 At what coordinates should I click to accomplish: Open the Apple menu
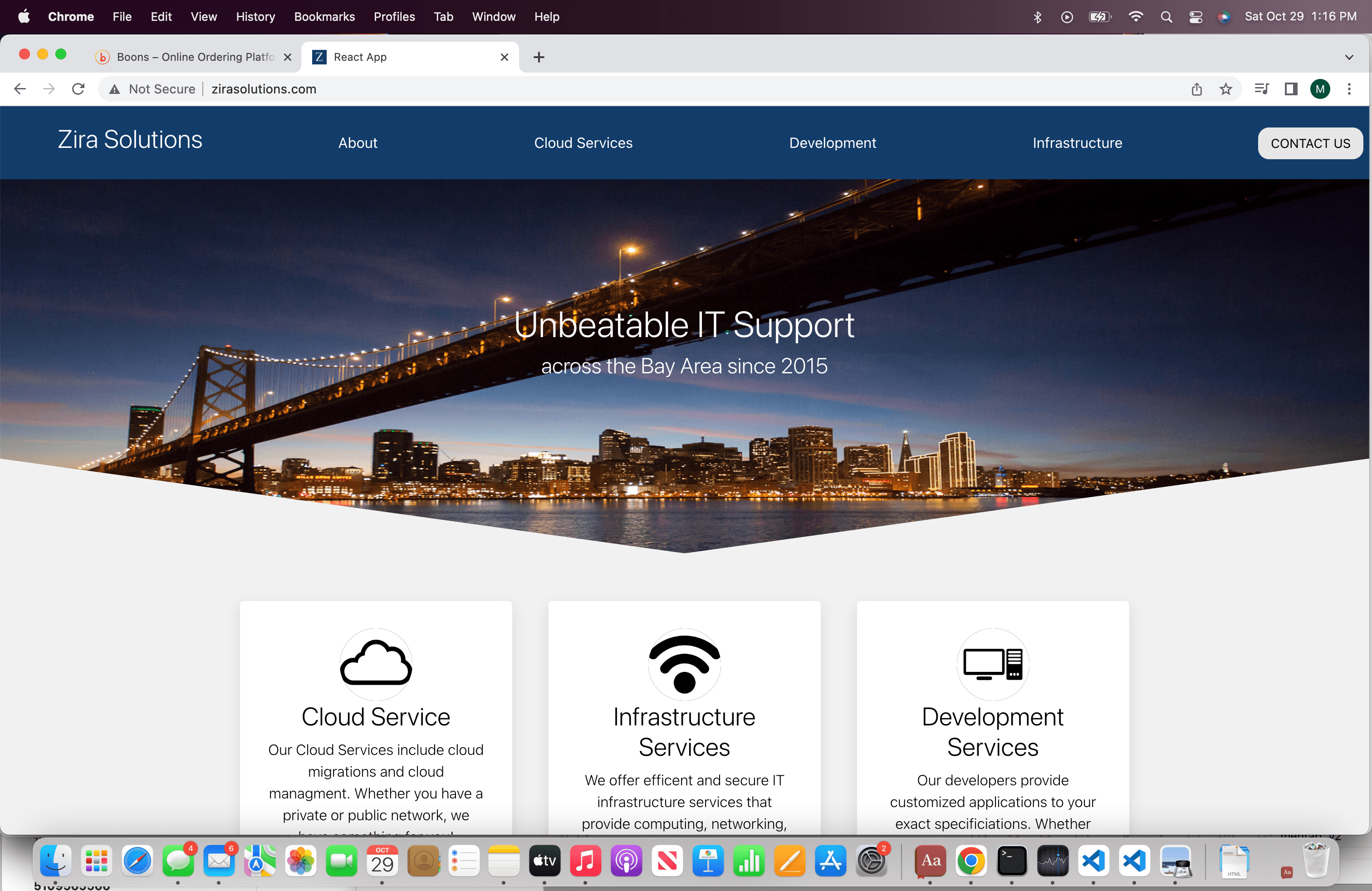(24, 17)
